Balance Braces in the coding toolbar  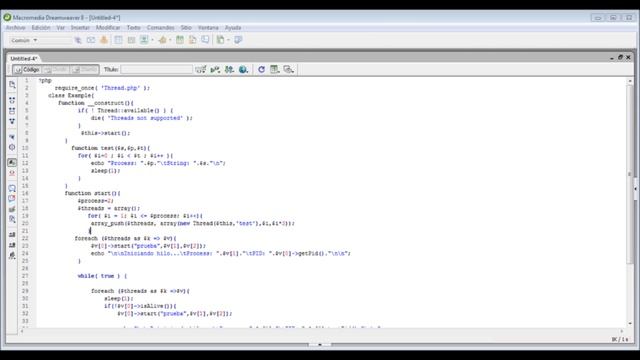pos(12,147)
